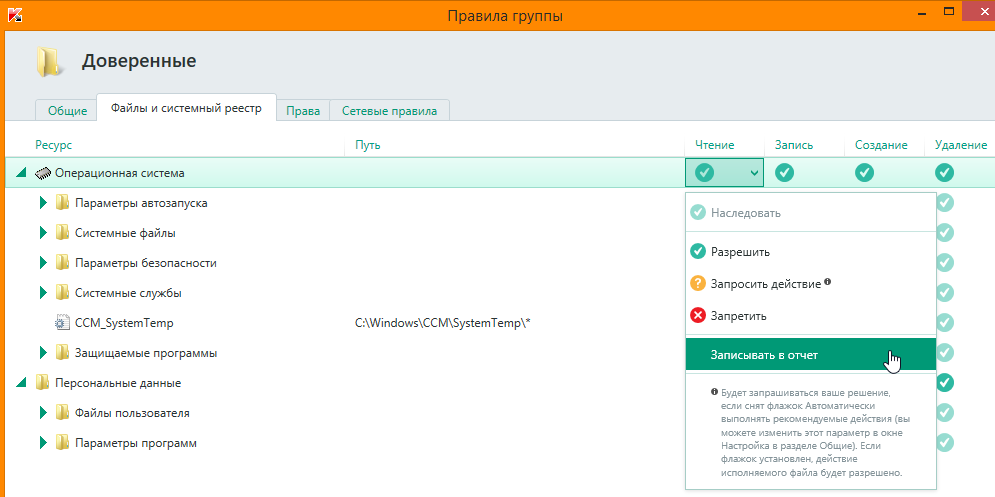
Task: Expand the Системные службы node
Action: pyautogui.click(x=43, y=293)
